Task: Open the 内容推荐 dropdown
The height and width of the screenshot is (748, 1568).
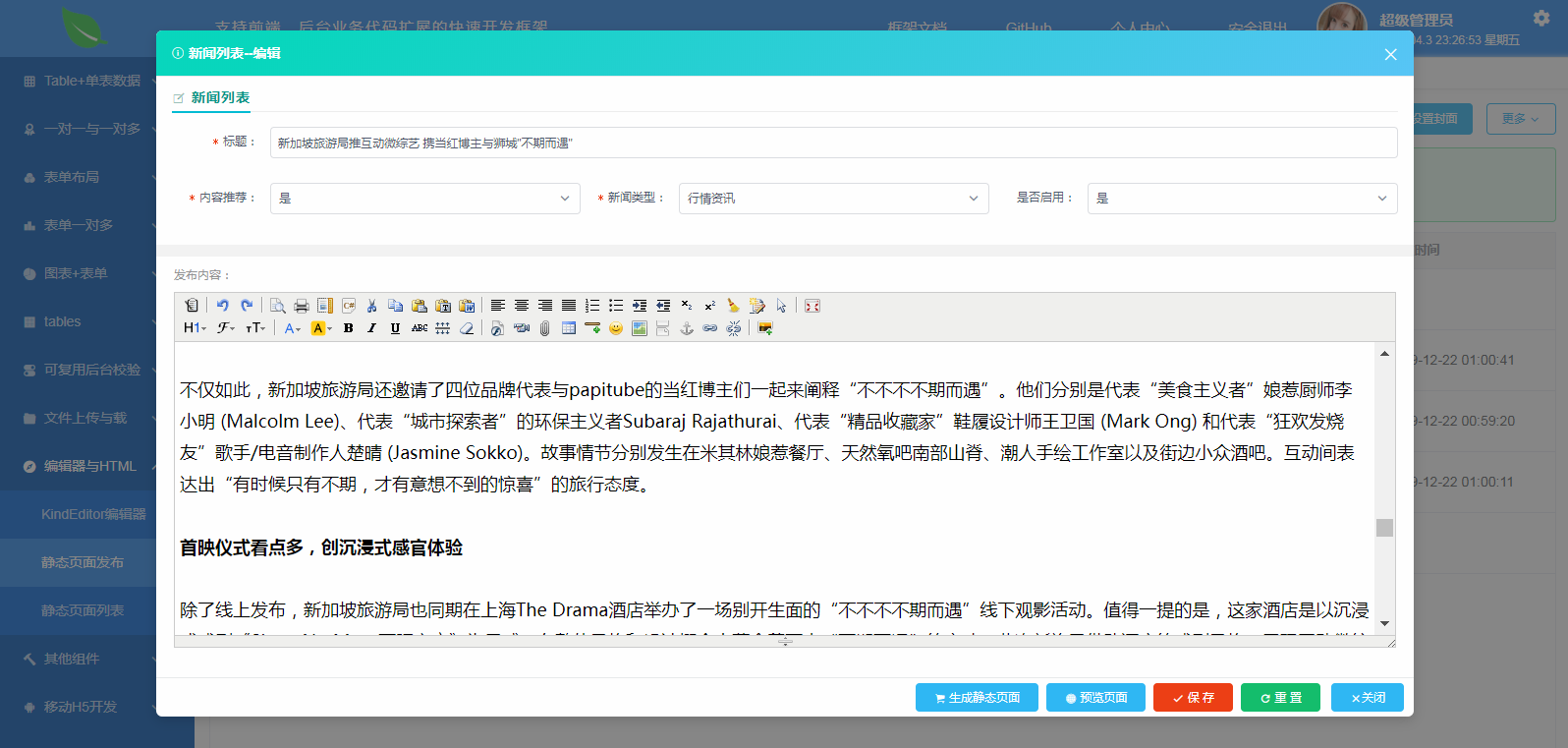Action: pyautogui.click(x=425, y=199)
